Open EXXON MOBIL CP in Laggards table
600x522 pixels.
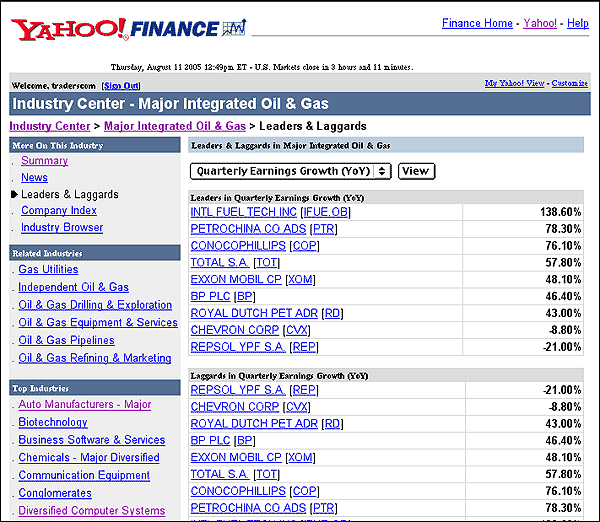pyautogui.click(x=236, y=457)
